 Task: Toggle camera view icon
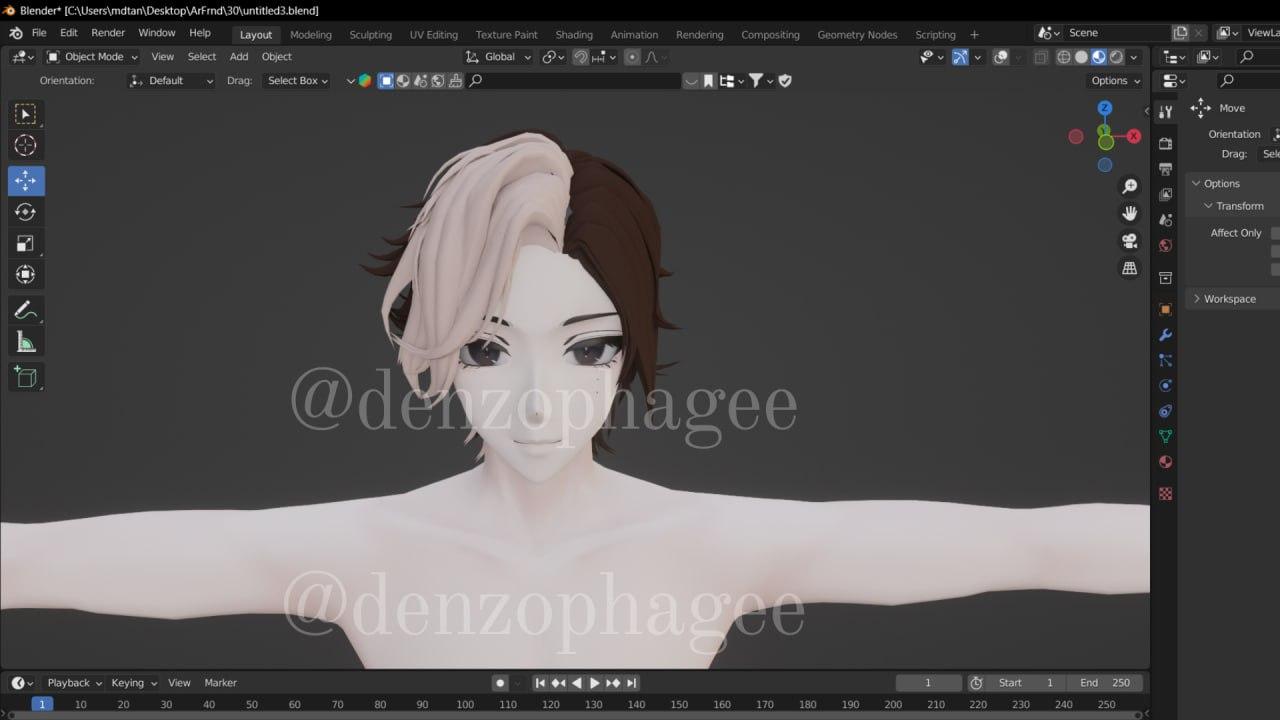coord(1129,241)
